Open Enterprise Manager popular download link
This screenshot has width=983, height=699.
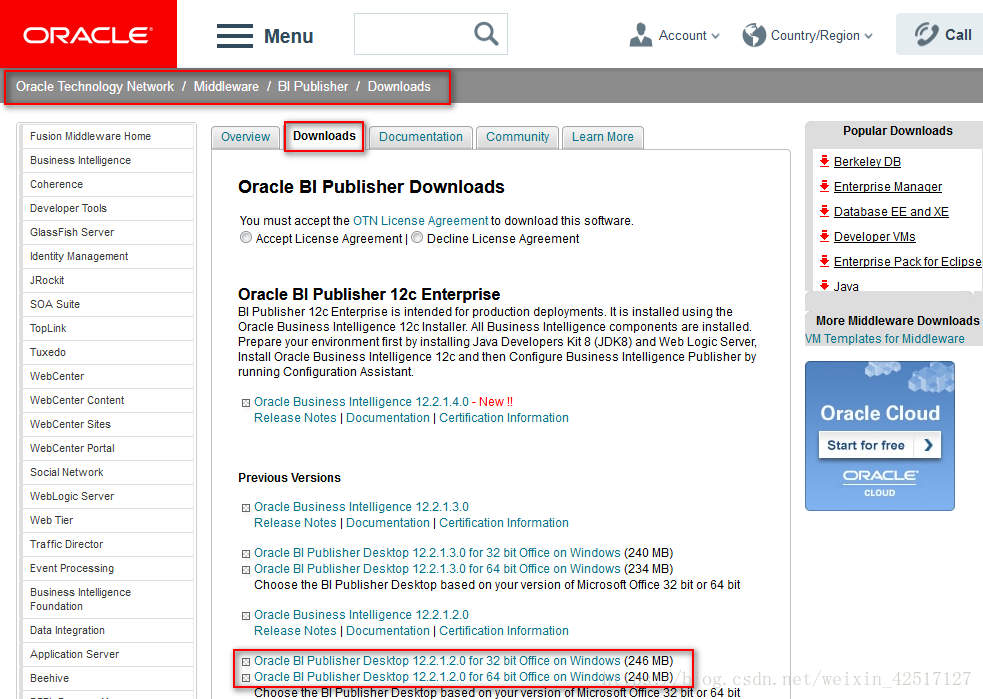pyautogui.click(x=888, y=187)
